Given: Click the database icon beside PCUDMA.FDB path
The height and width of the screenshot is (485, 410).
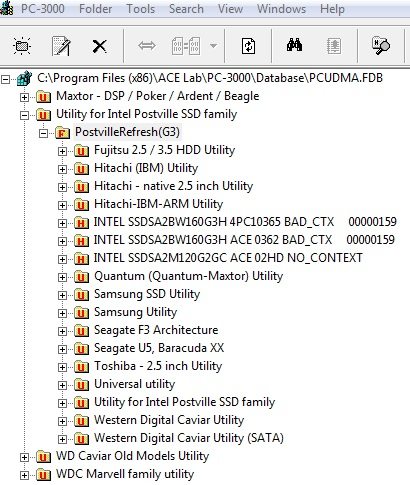Looking at the screenshot, I should tap(24, 79).
